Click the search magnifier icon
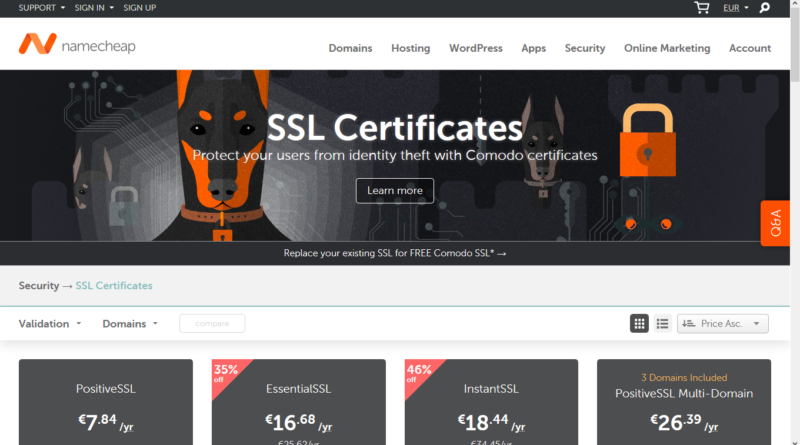Image resolution: width=800 pixels, height=445 pixels. (x=764, y=8)
